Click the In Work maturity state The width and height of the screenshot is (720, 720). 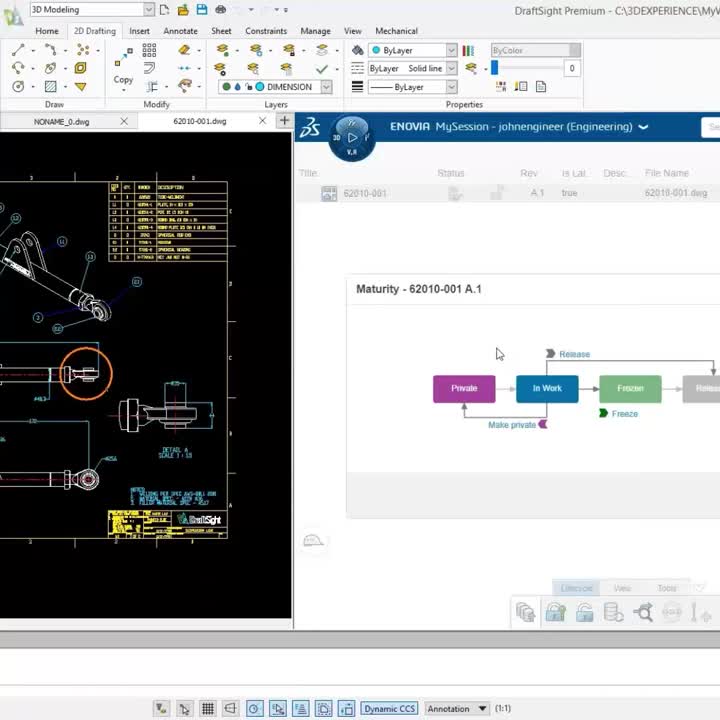(x=547, y=388)
